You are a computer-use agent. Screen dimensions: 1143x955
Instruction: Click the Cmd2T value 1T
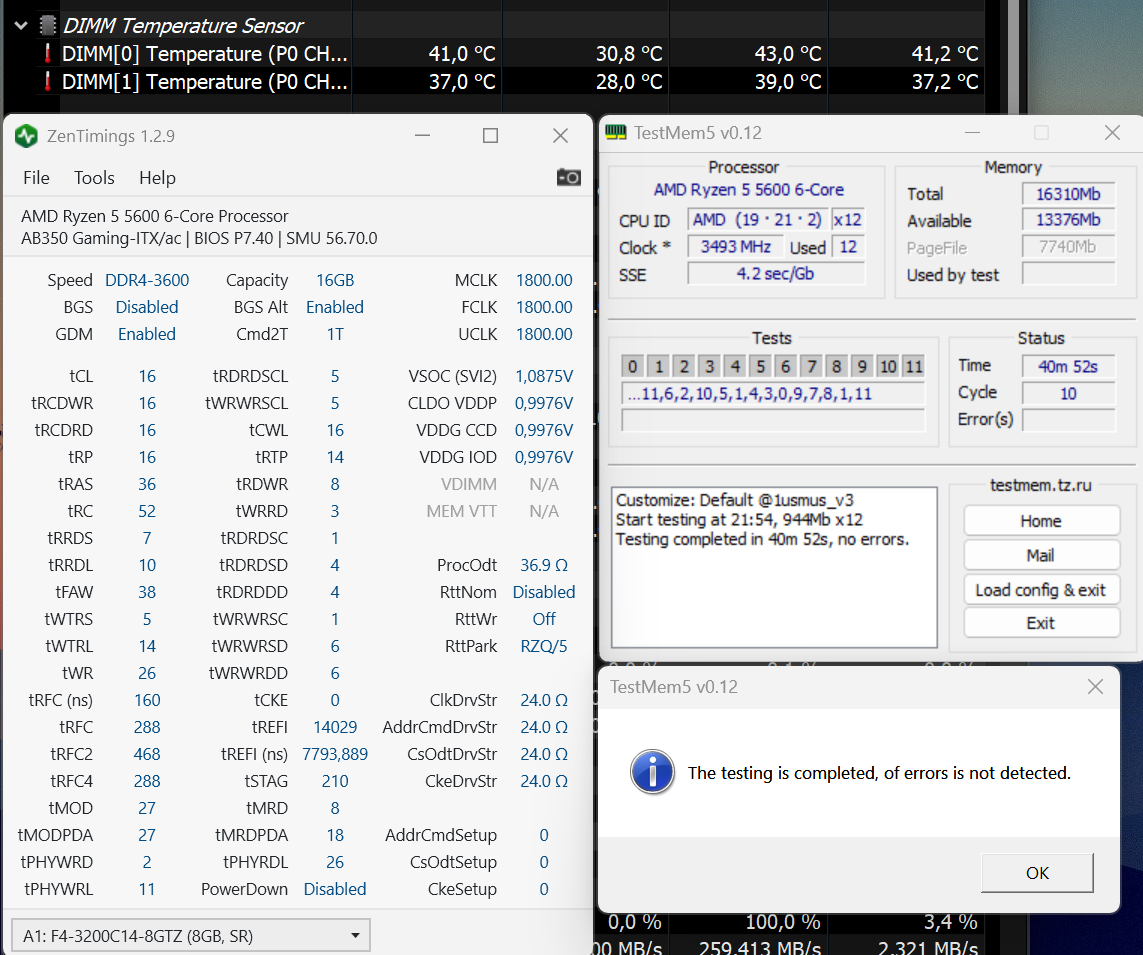pos(335,334)
